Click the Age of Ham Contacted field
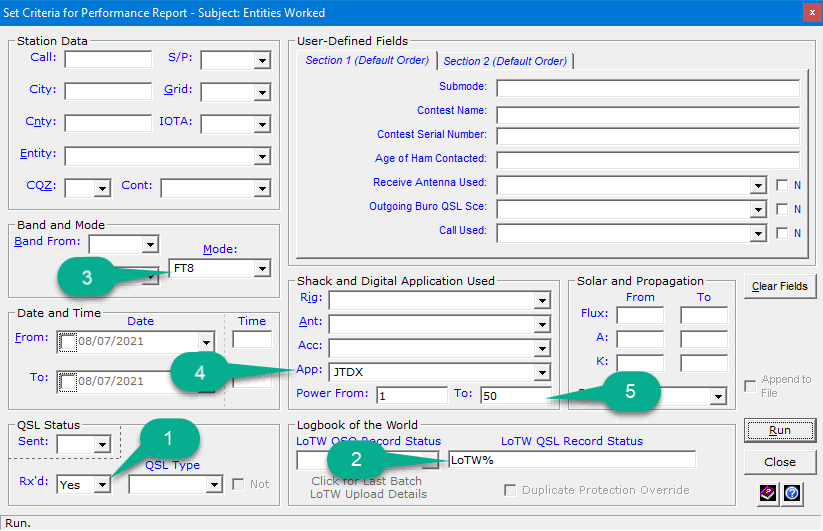The width and height of the screenshot is (823, 531). click(648, 160)
